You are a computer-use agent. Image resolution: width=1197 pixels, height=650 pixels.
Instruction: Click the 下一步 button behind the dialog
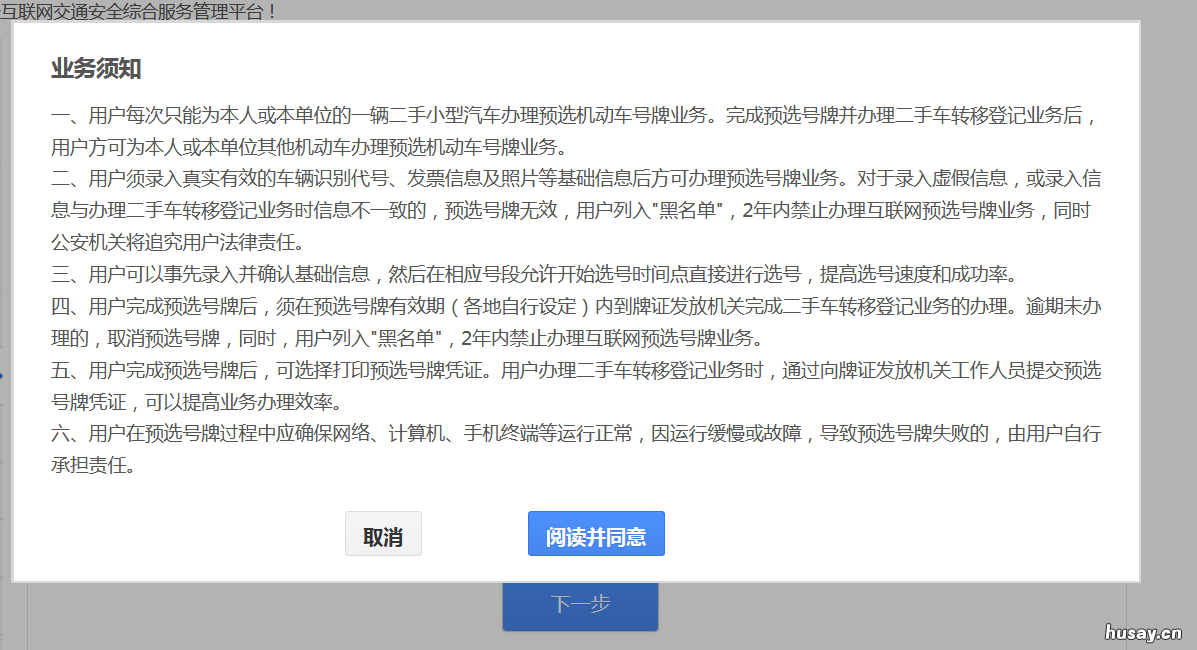(x=580, y=606)
